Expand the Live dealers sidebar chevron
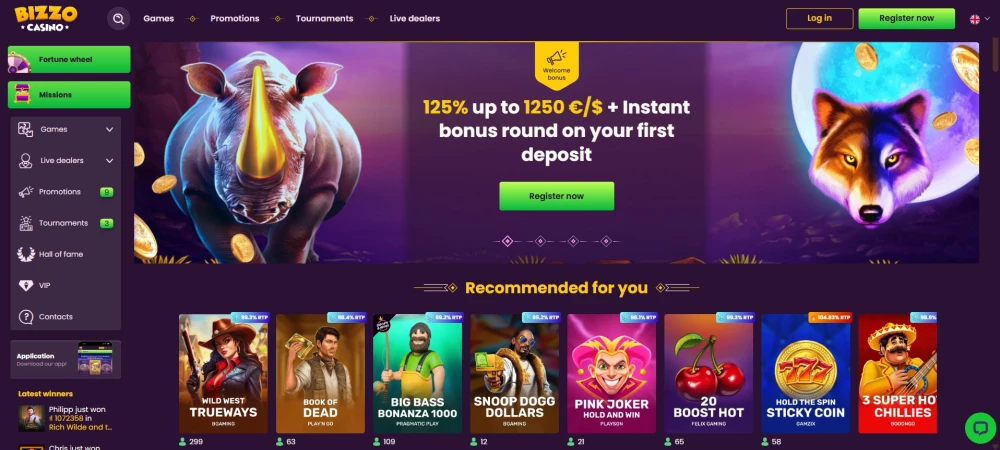 tap(109, 161)
